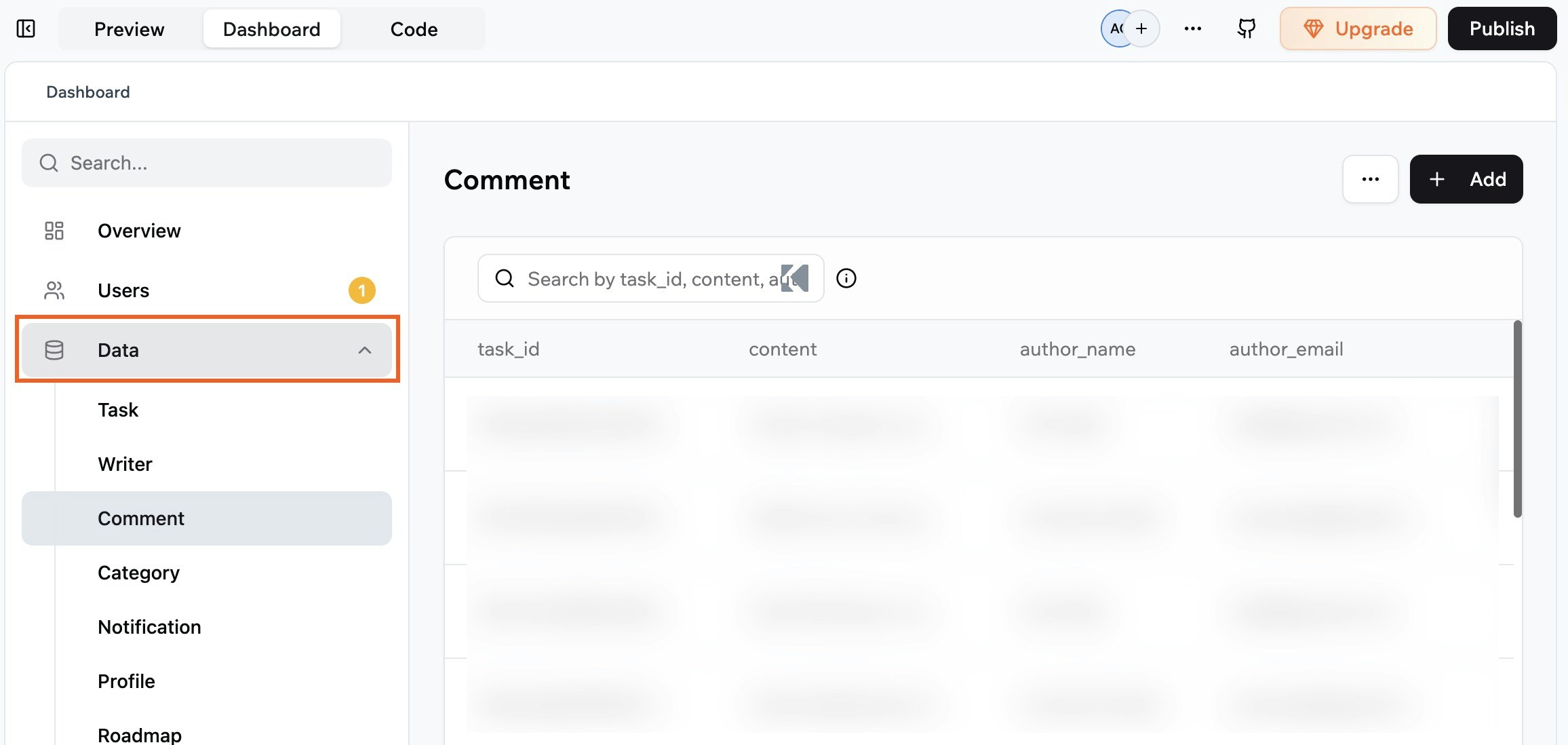Open the Task data entity
This screenshot has height=745, width=1568.
tap(118, 410)
